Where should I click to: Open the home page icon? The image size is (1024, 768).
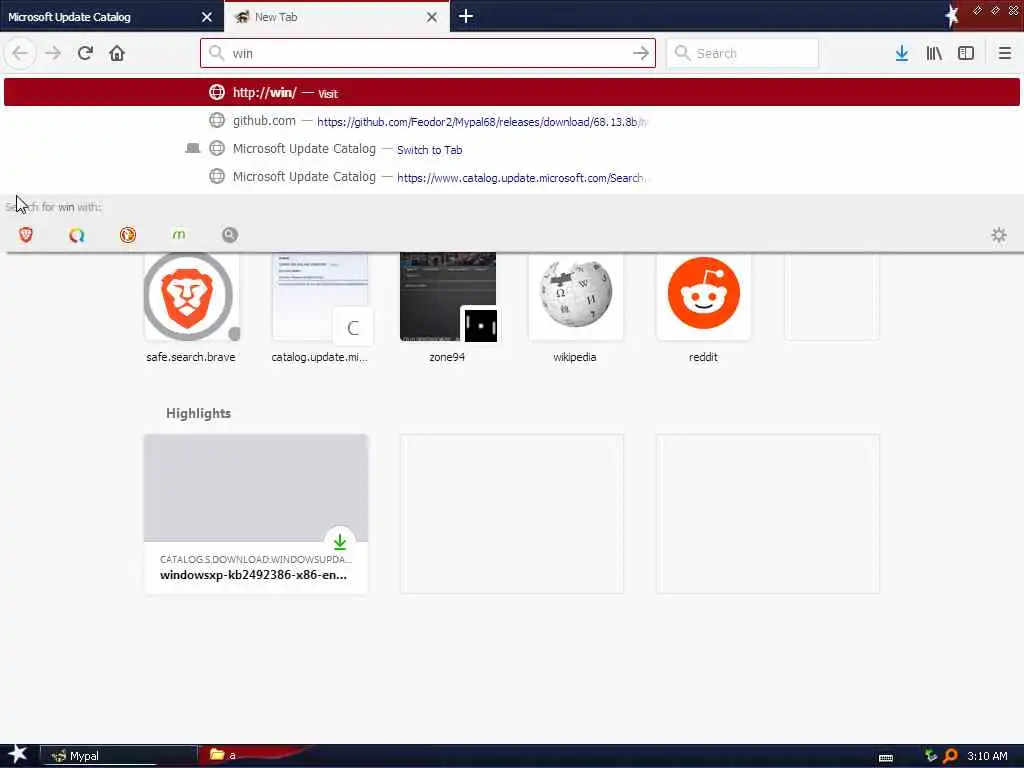pyautogui.click(x=117, y=53)
